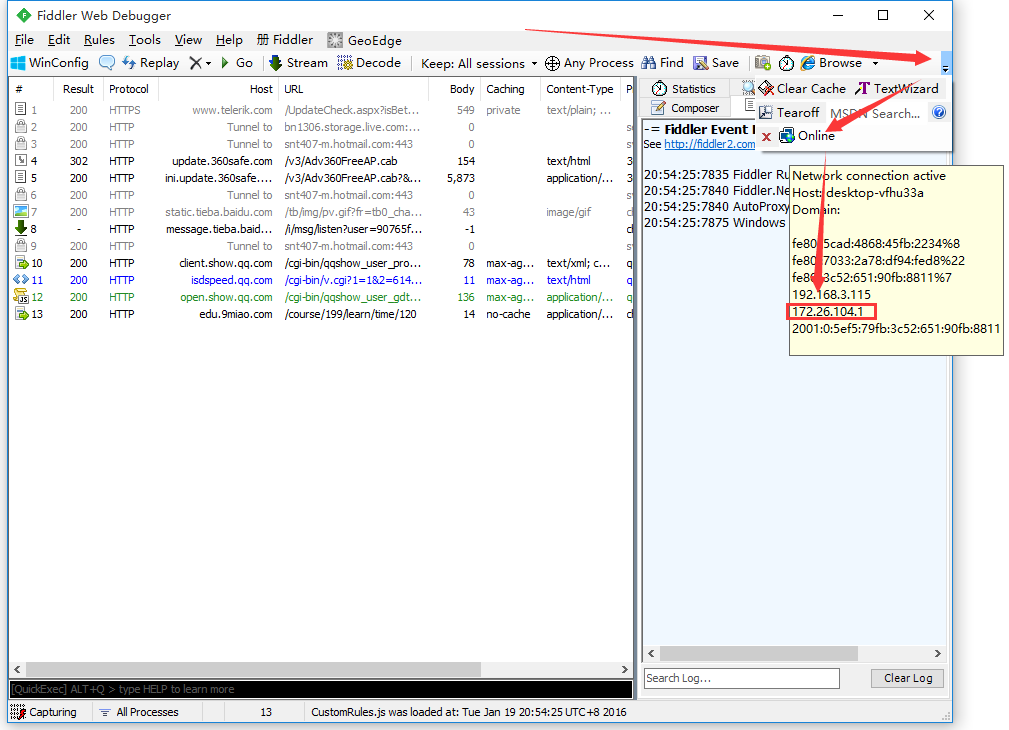Open the Stream toolbar icon
The image size is (1009, 730).
[x=297, y=62]
